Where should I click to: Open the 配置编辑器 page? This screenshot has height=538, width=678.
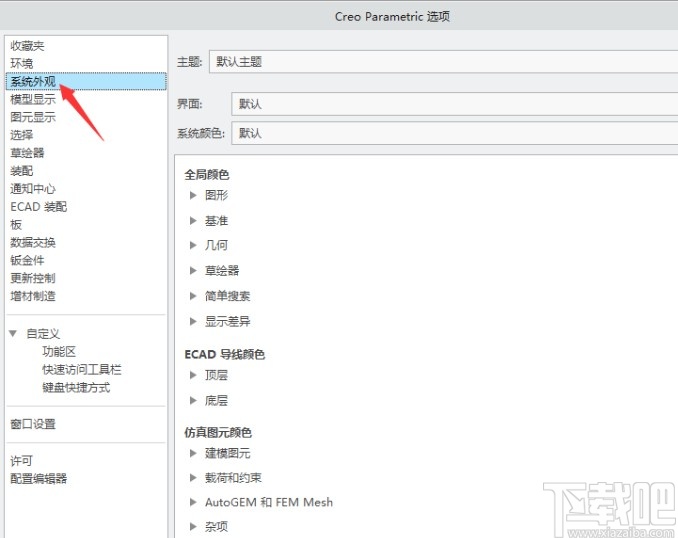[x=38, y=478]
